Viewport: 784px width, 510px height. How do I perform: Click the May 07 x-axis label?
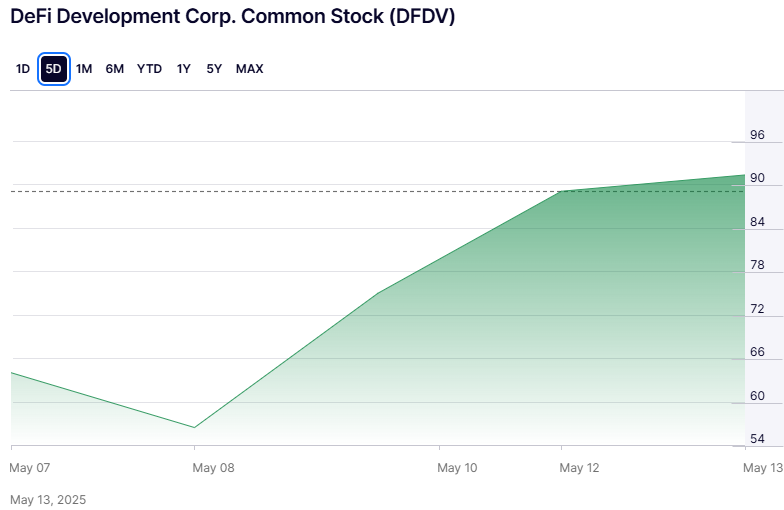[x=29, y=467]
